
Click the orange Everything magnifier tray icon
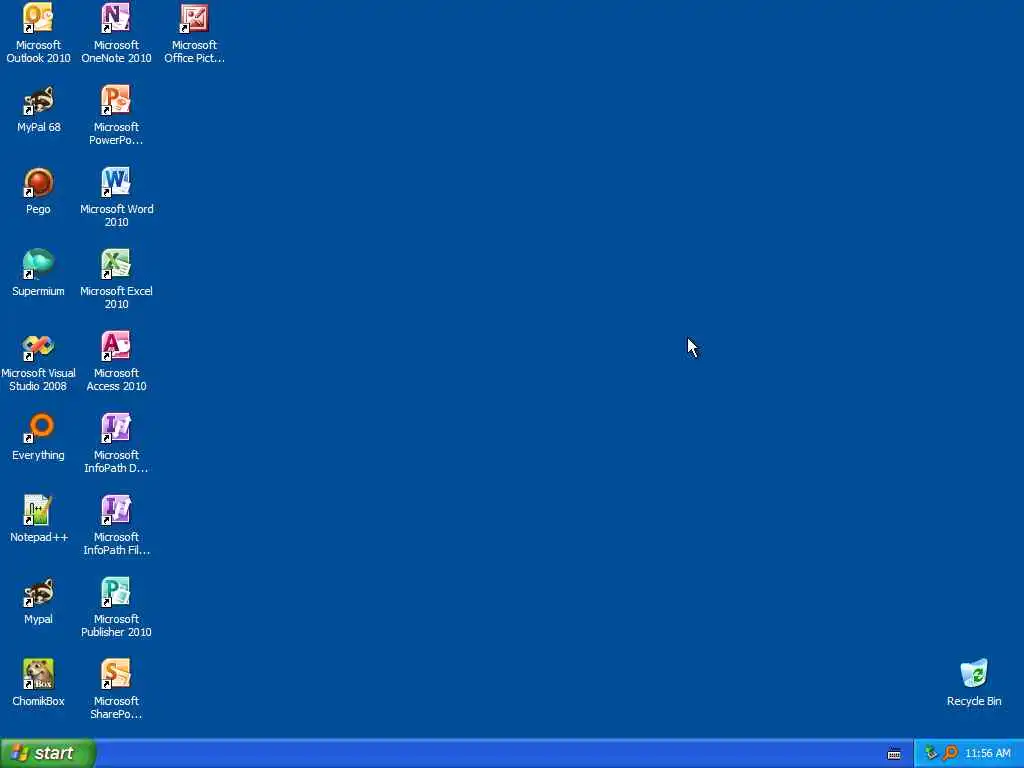point(950,754)
